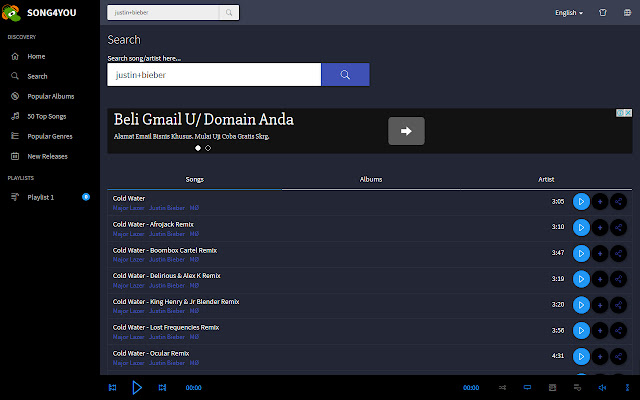640x400 pixels.
Task: Open 50 Top Songs
Action: (47, 116)
